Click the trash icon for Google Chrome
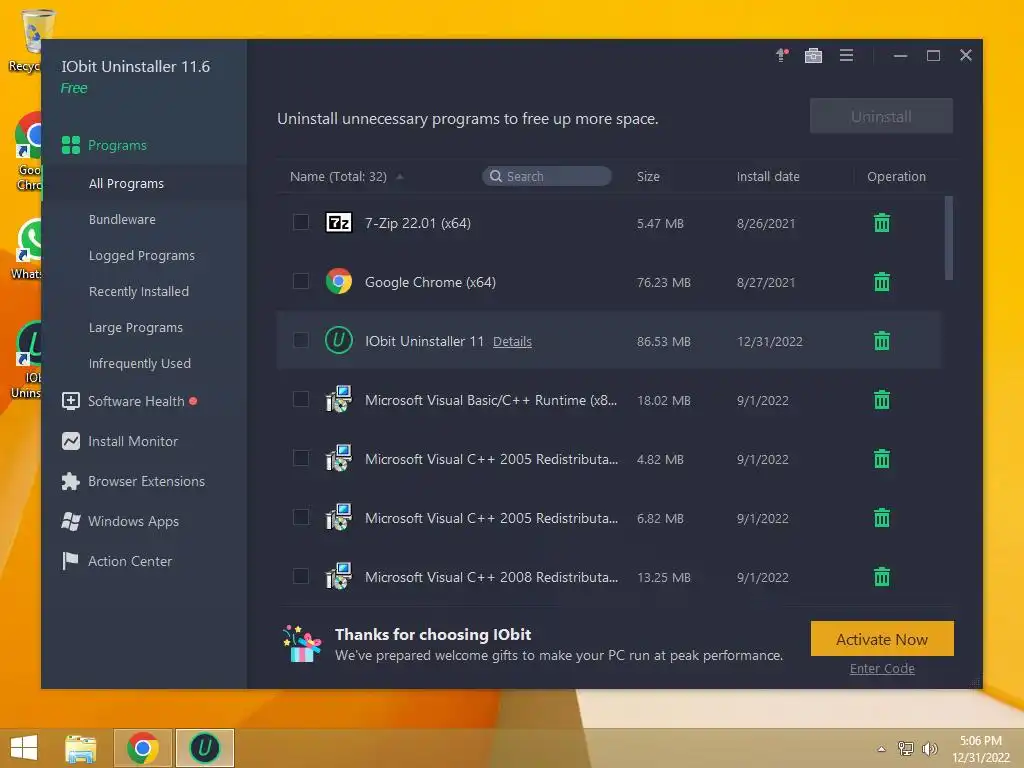The image size is (1024, 768). point(882,281)
